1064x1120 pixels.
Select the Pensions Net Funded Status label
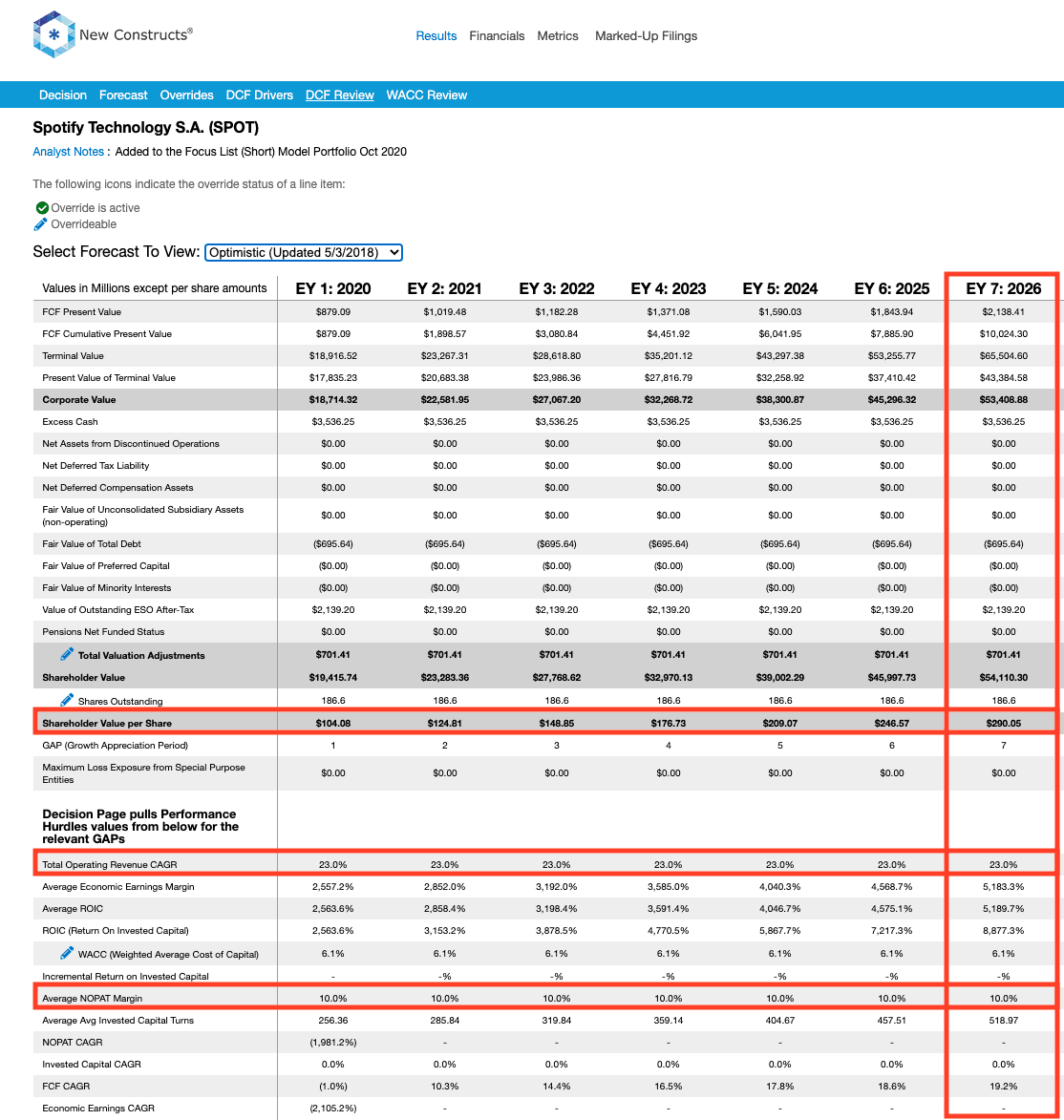(x=103, y=631)
